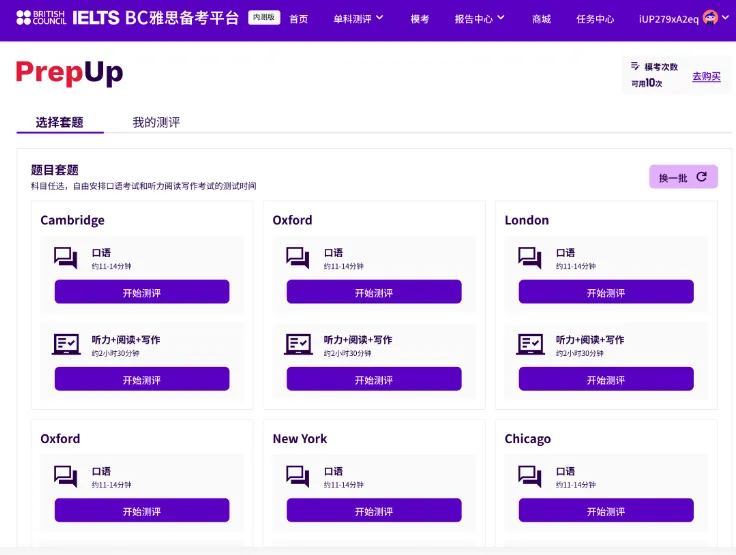736x555 pixels.
Task: Start top Oxford 口语 test
Action: click(x=374, y=292)
